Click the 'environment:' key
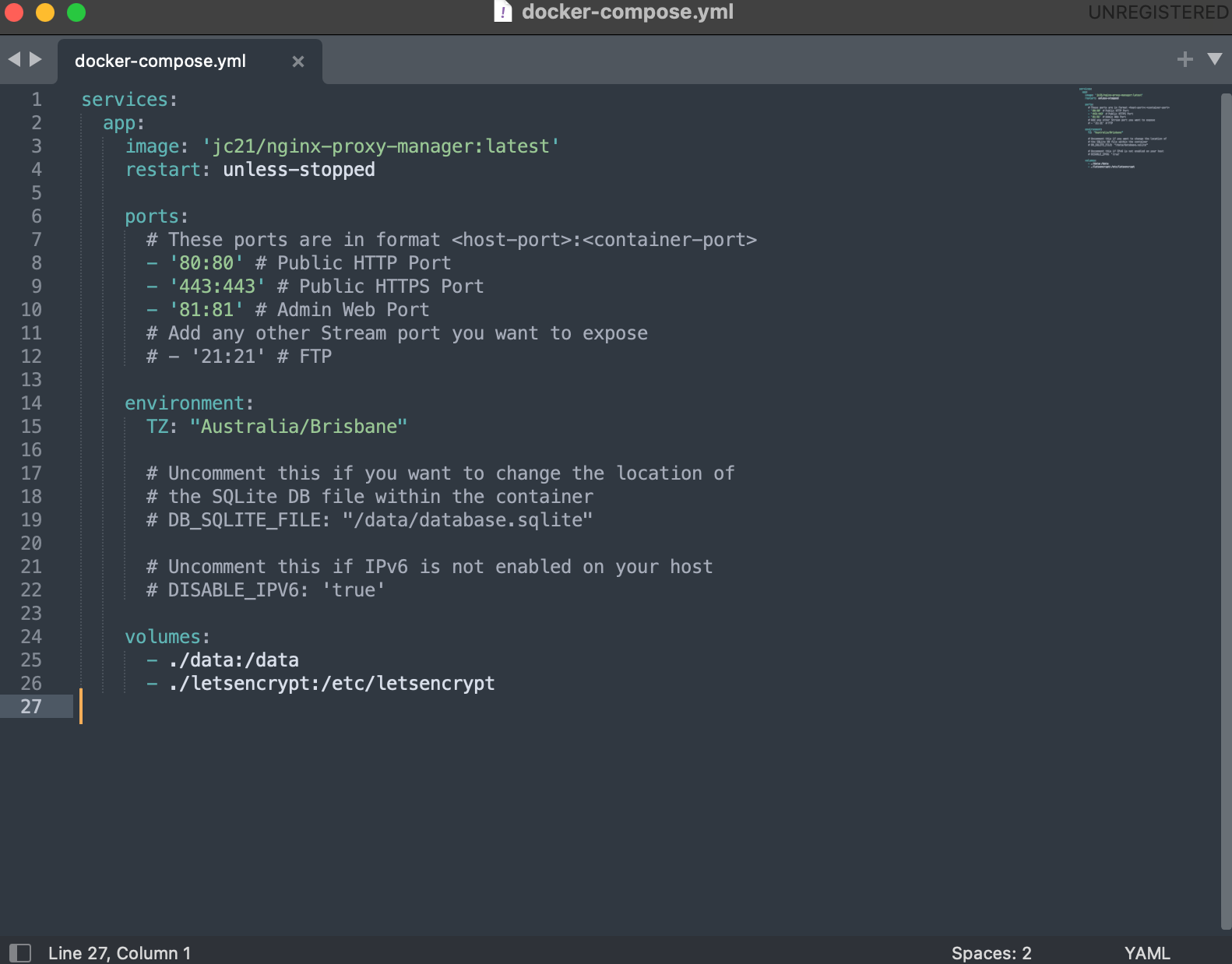Image resolution: width=1232 pixels, height=964 pixels. point(189,403)
